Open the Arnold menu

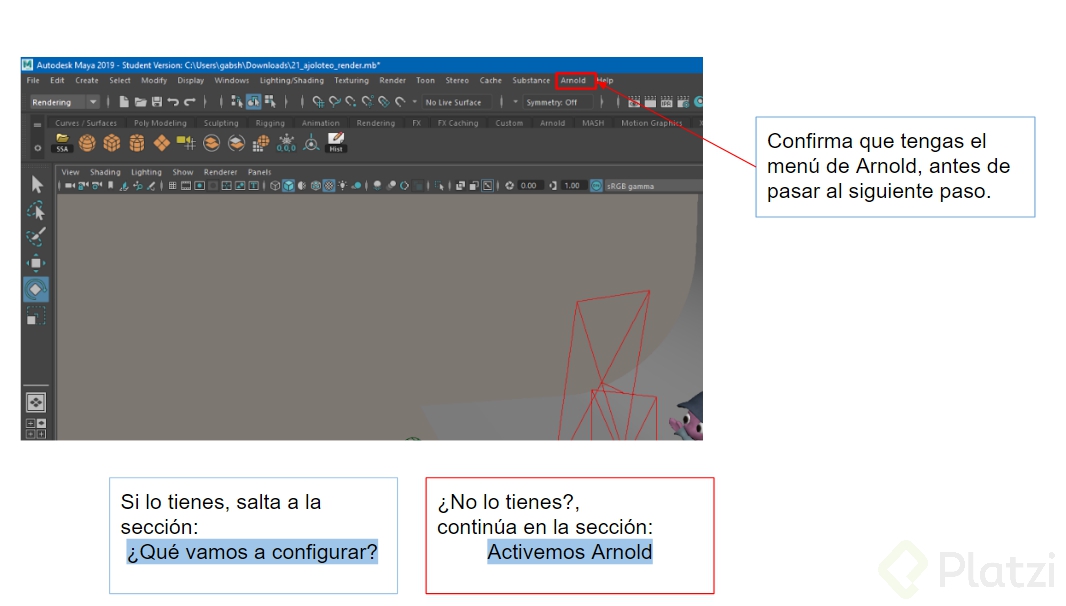click(573, 80)
